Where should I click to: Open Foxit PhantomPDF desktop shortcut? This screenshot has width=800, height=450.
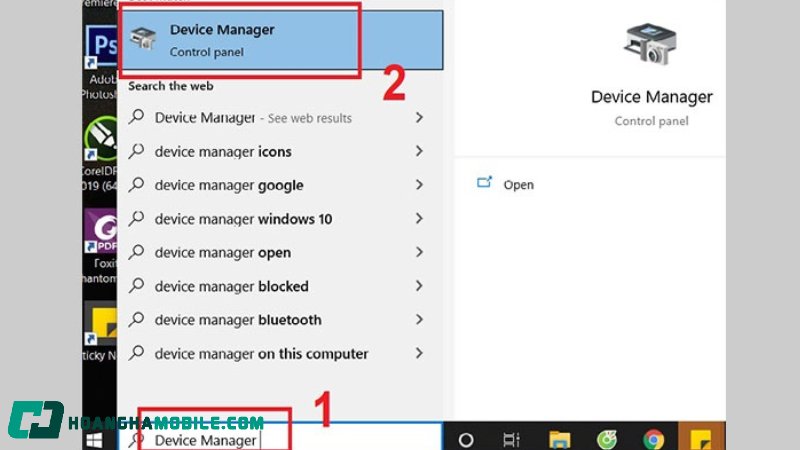(100, 246)
